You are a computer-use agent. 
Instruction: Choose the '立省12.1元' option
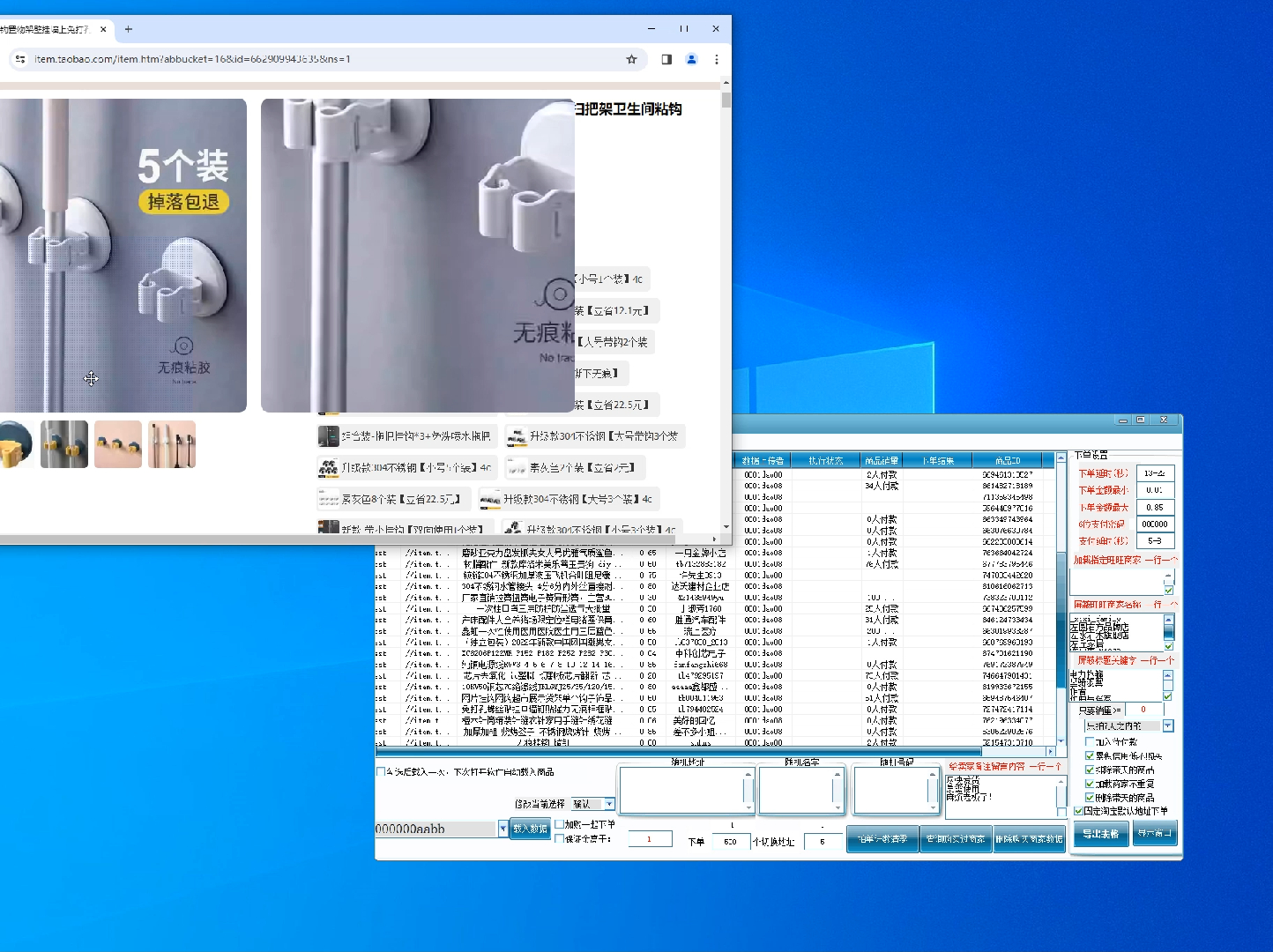616,310
